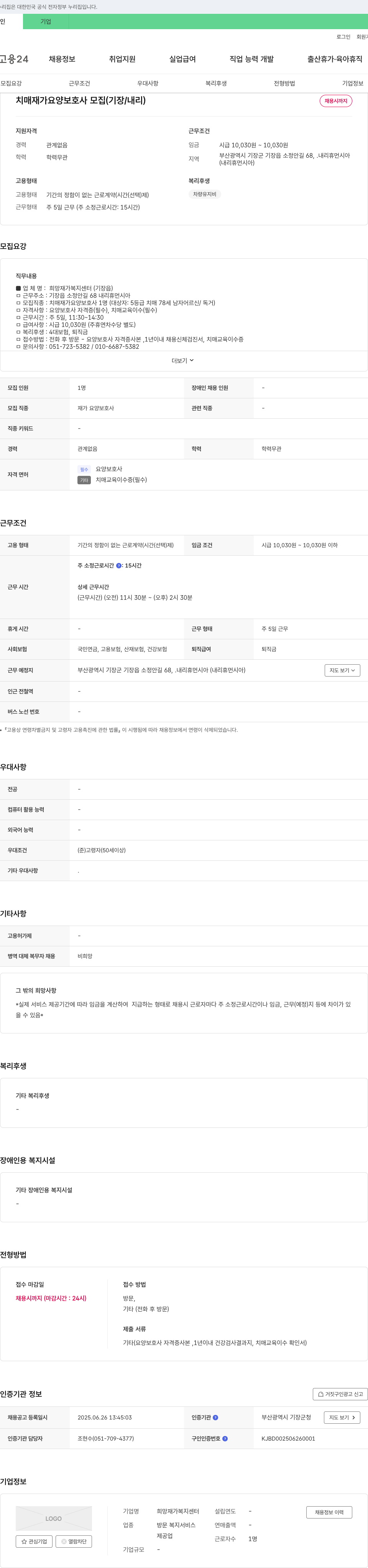Click the registration time 2025.06.26 13:45:03
368x1568 pixels.
pyautogui.click(x=105, y=1418)
